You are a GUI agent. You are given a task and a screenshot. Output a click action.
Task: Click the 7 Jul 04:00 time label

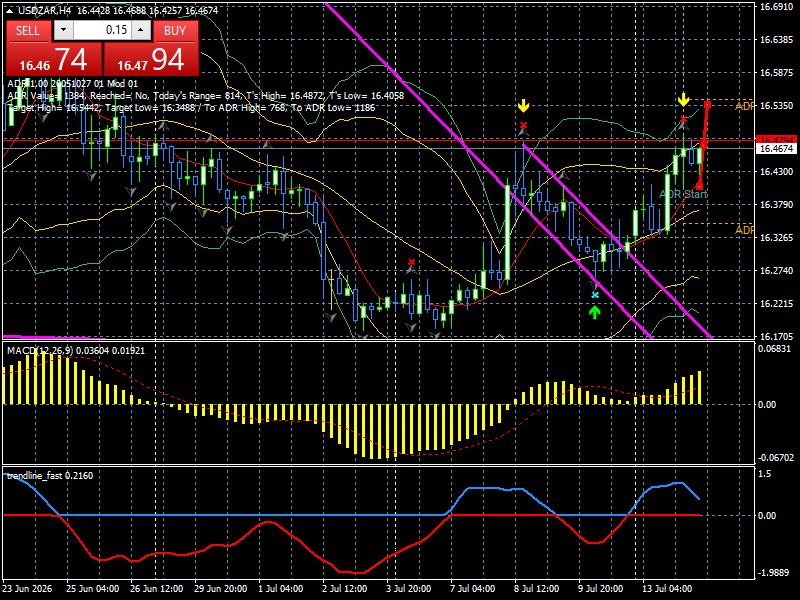[x=473, y=588]
